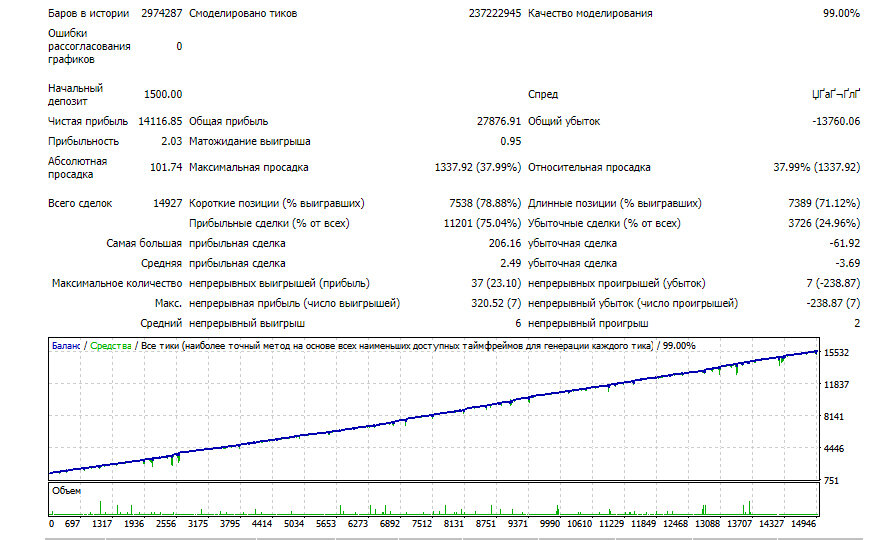
Task: Select the net profit value 14116.85
Action: 160,121
